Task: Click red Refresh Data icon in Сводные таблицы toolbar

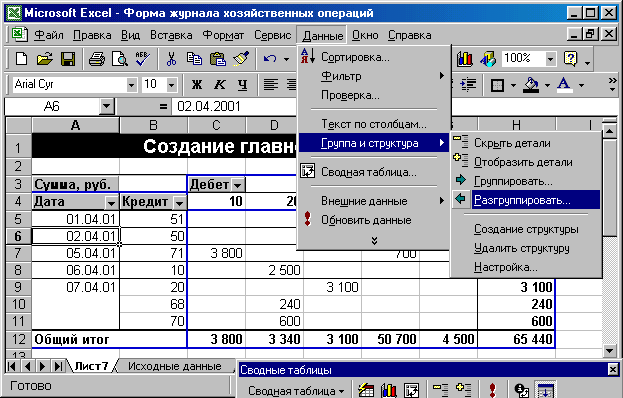Action: 492,390
